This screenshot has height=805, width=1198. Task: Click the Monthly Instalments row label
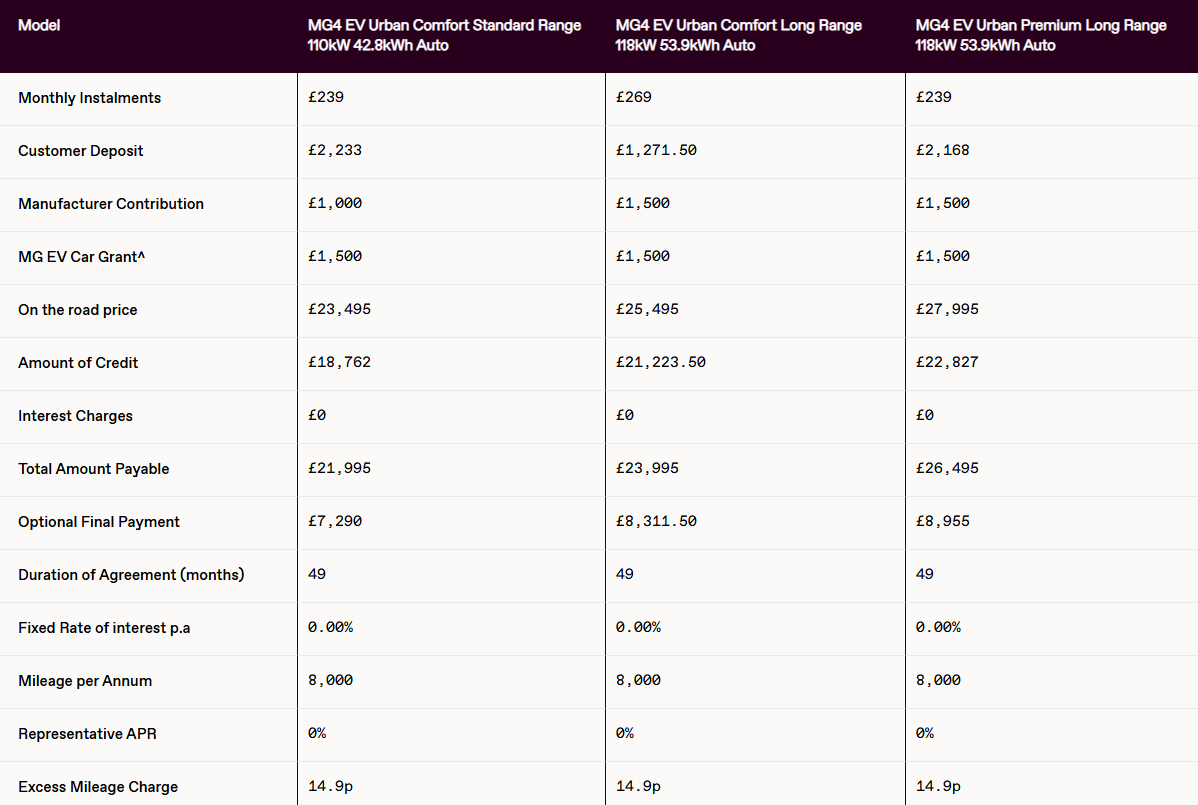(89, 98)
